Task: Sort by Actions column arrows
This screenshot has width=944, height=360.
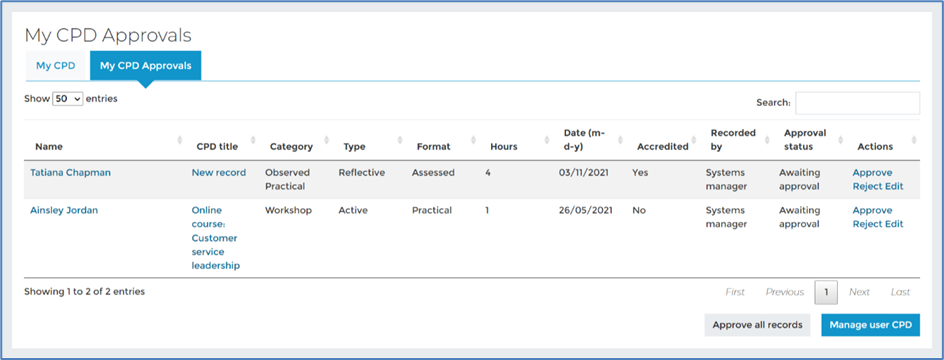Action: [x=914, y=140]
